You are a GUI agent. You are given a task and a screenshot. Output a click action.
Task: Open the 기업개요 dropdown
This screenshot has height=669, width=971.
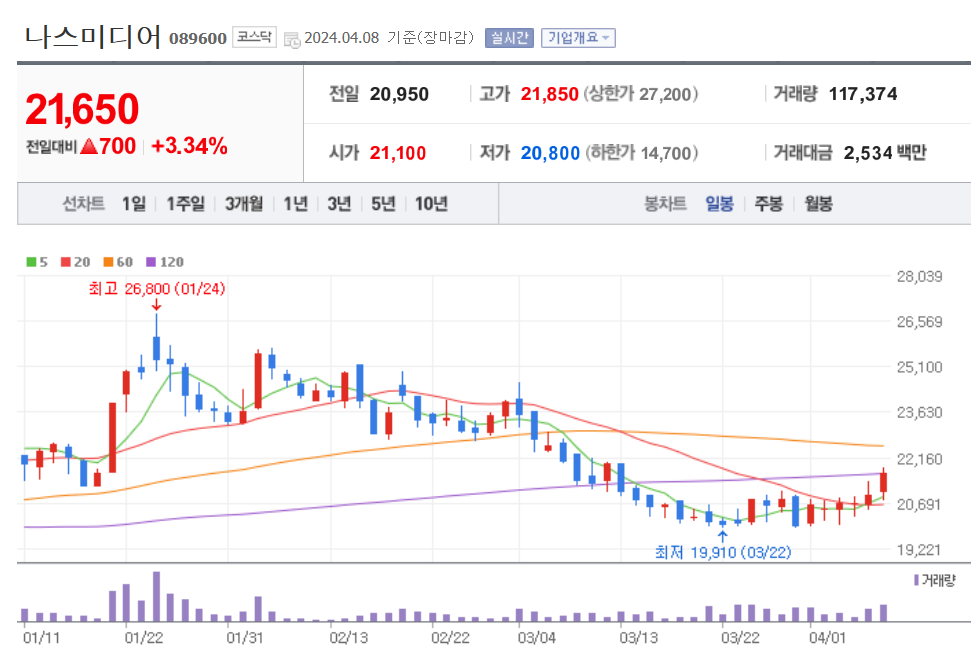click(578, 38)
